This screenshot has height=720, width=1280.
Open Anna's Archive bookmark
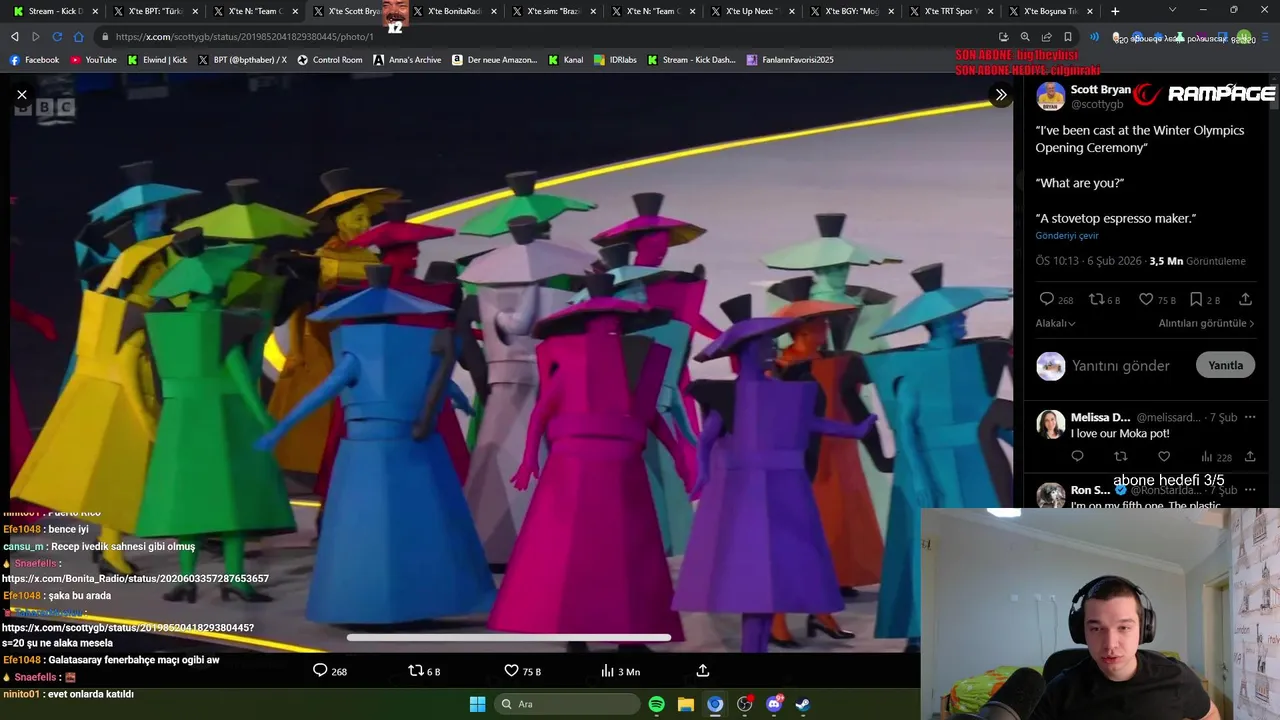407,60
